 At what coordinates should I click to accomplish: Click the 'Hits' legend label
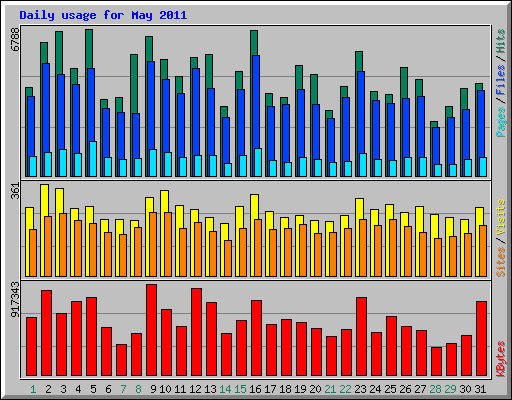(501, 41)
